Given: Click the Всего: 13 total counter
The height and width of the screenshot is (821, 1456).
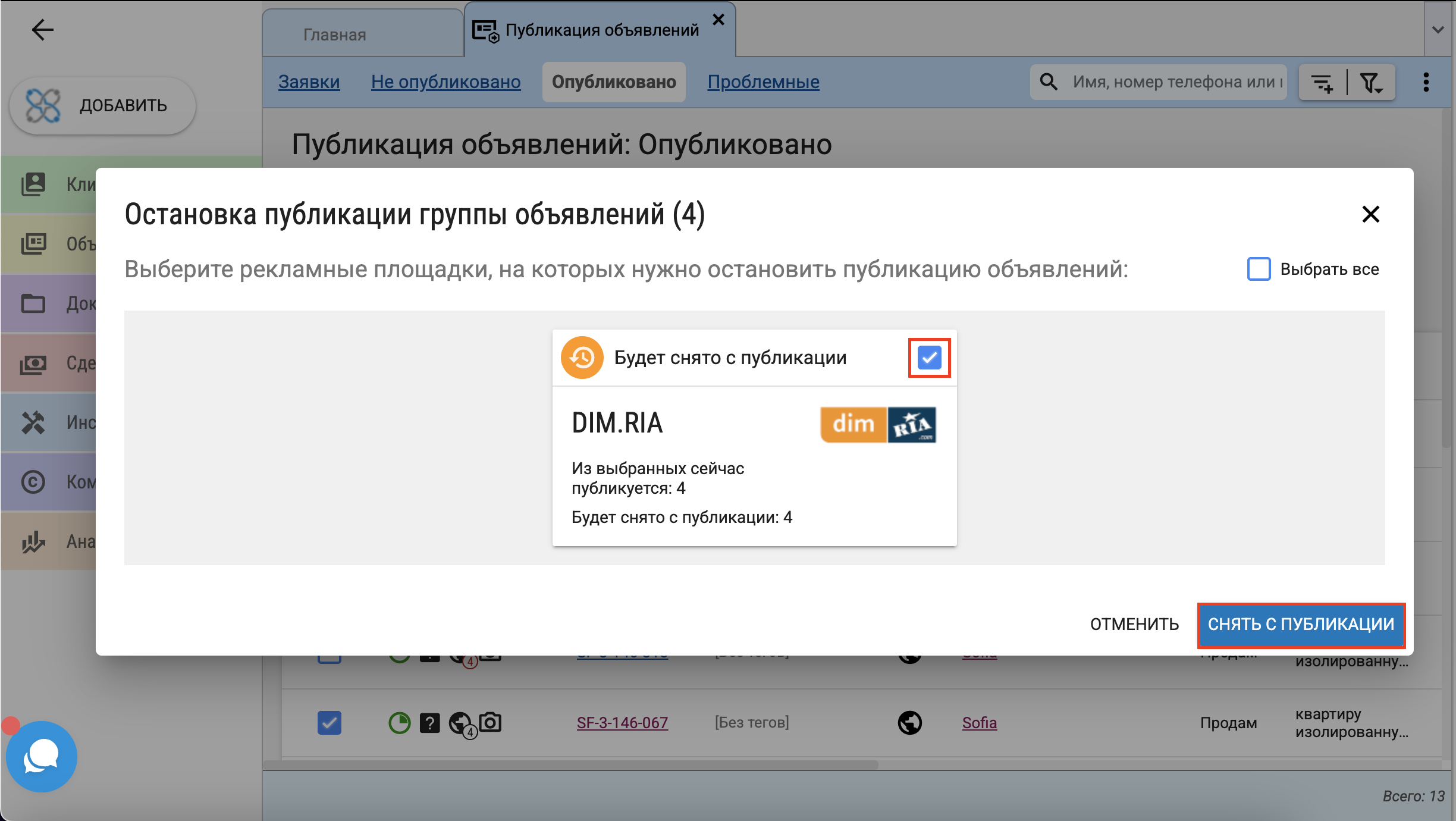Looking at the screenshot, I should (x=1413, y=796).
